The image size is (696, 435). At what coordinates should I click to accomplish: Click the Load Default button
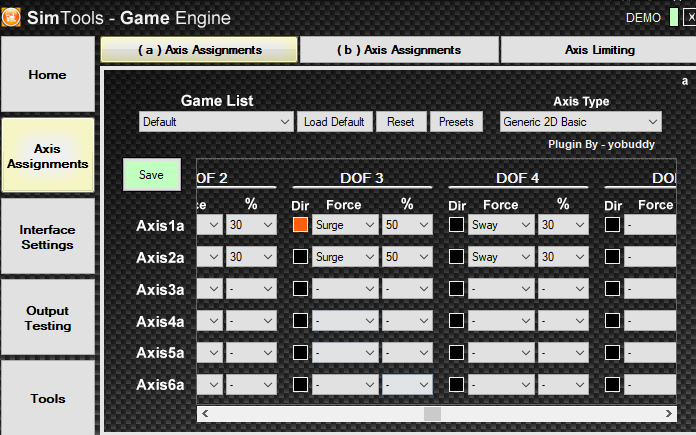[x=334, y=122]
